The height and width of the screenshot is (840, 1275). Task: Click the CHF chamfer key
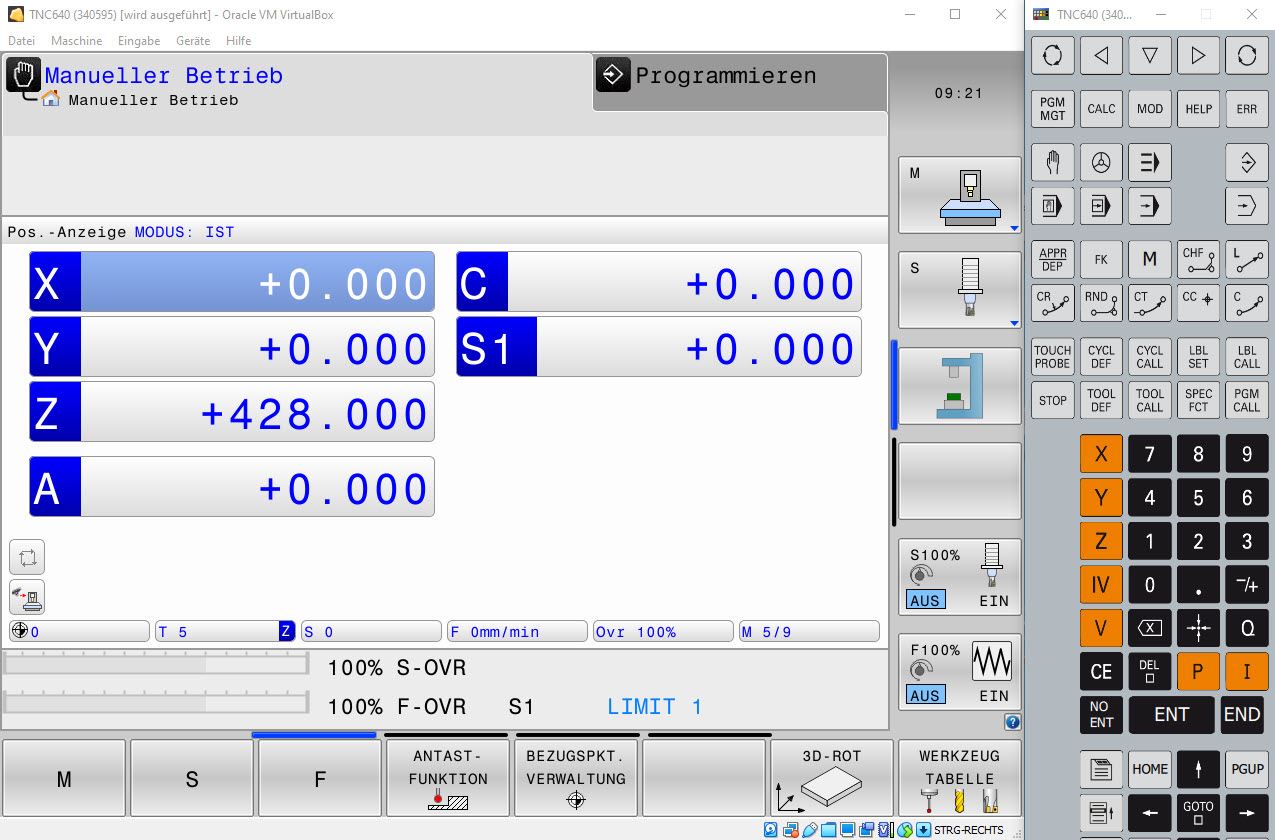(x=1198, y=259)
